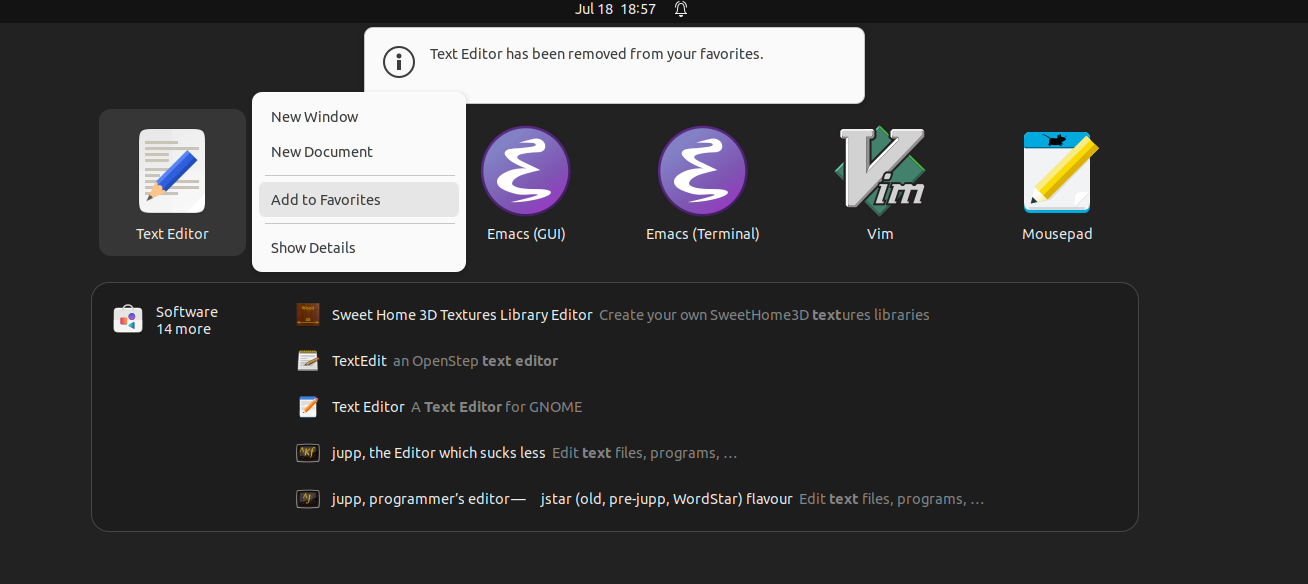The width and height of the screenshot is (1308, 584).
Task: Click icon beside jupp Editor which sucks less
Action: [x=308, y=453]
